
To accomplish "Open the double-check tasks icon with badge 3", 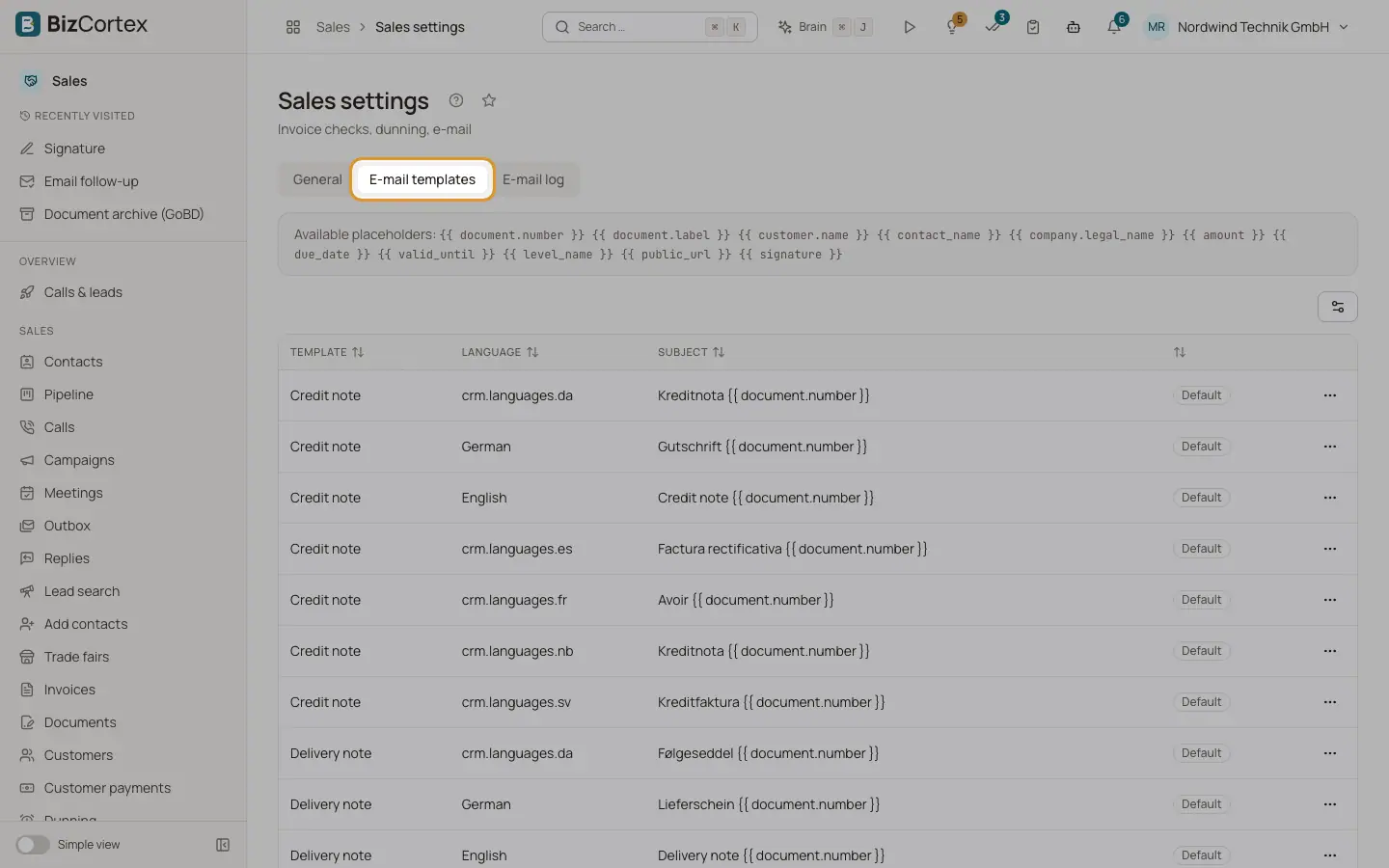I will coord(994,27).
